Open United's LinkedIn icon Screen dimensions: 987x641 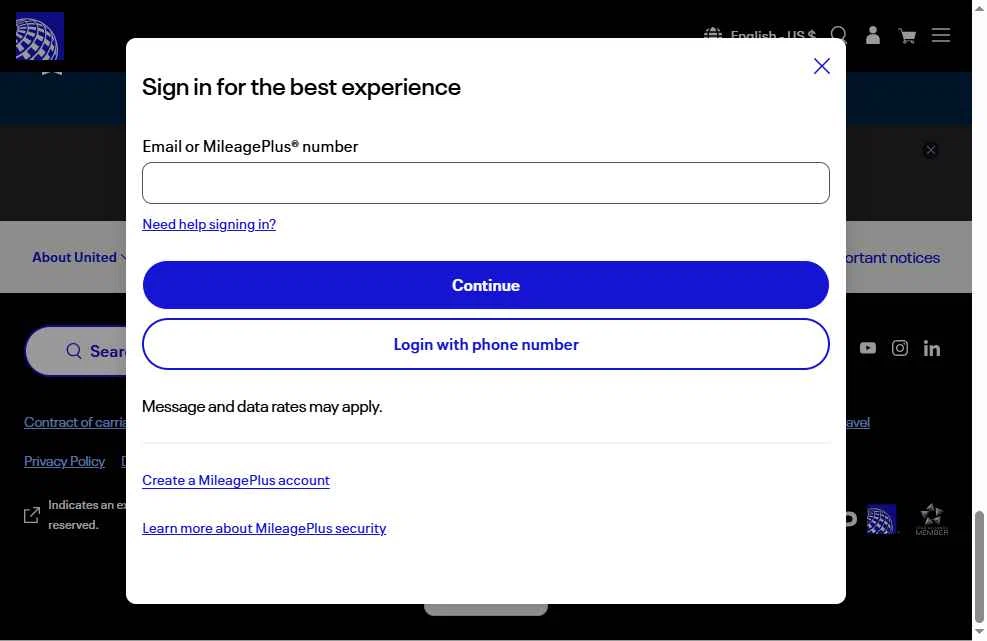(x=932, y=348)
